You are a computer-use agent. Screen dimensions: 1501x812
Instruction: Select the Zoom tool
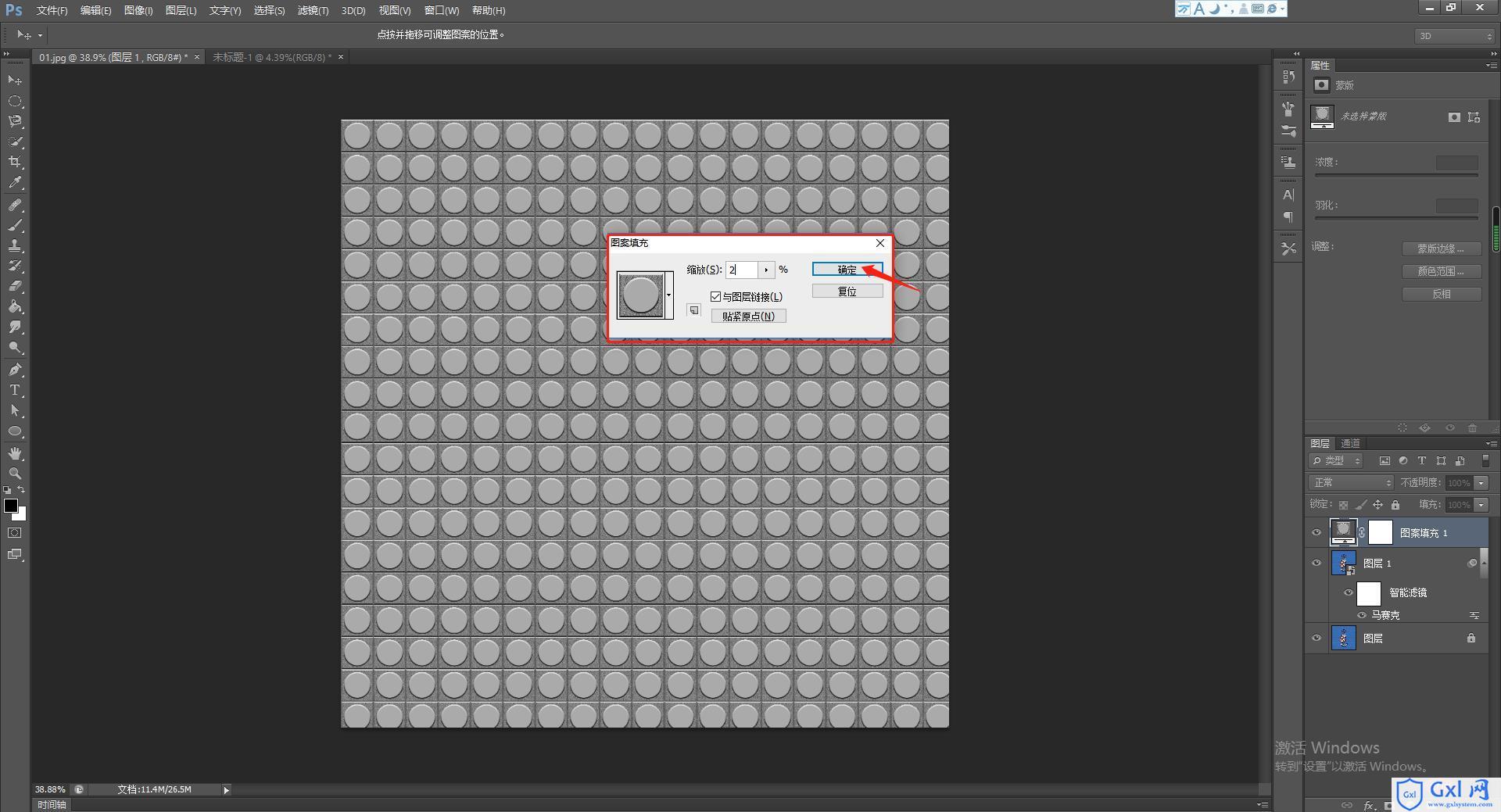(15, 474)
